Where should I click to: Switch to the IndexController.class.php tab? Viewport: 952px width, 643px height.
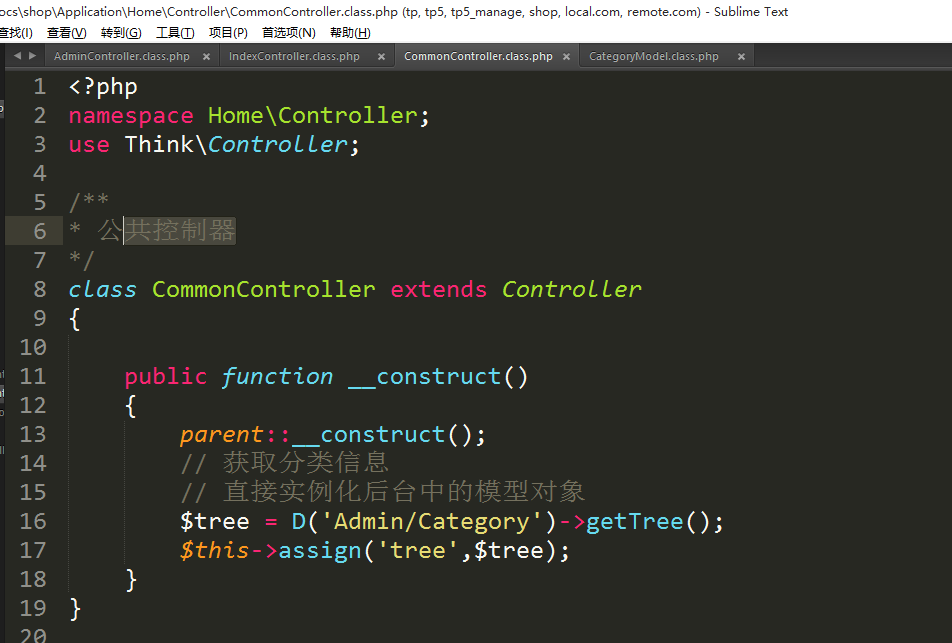(294, 57)
